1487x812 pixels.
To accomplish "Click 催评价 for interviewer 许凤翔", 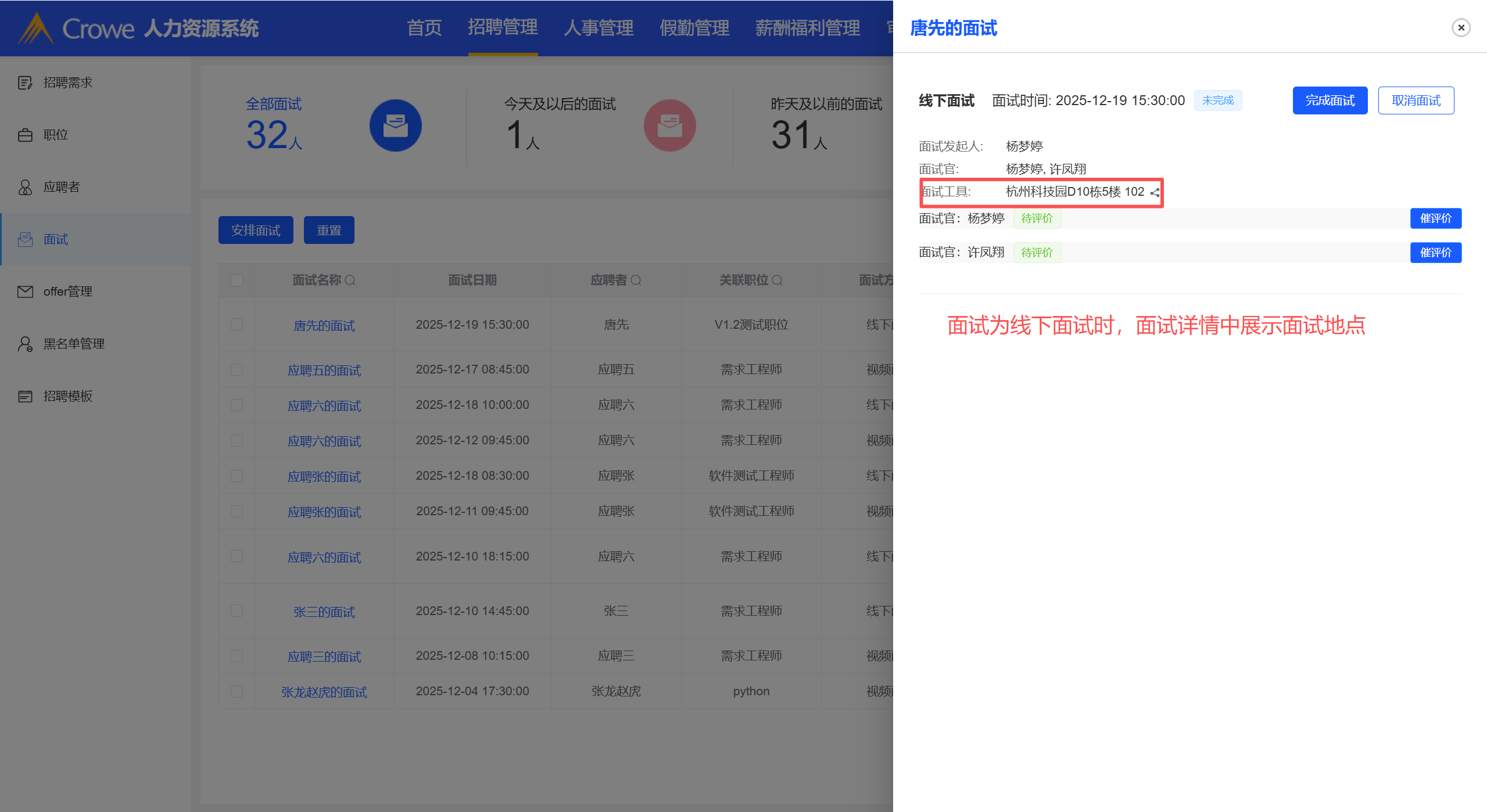I will pos(1435,253).
